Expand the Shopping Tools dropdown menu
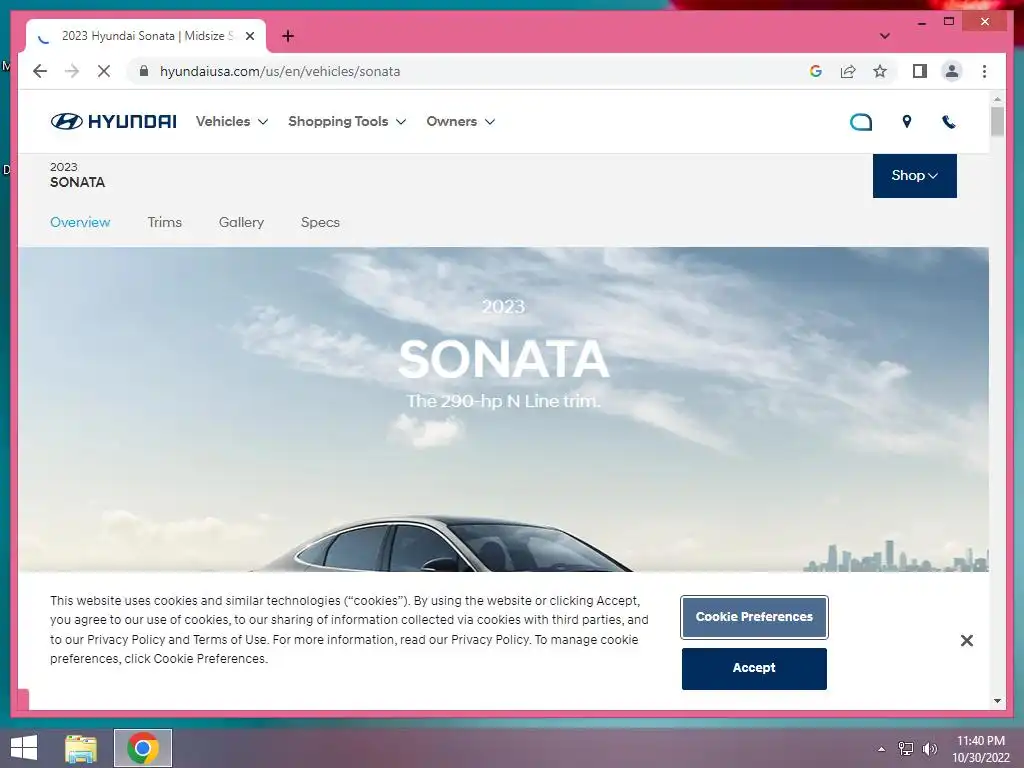Image resolution: width=1024 pixels, height=768 pixels. 347,121
